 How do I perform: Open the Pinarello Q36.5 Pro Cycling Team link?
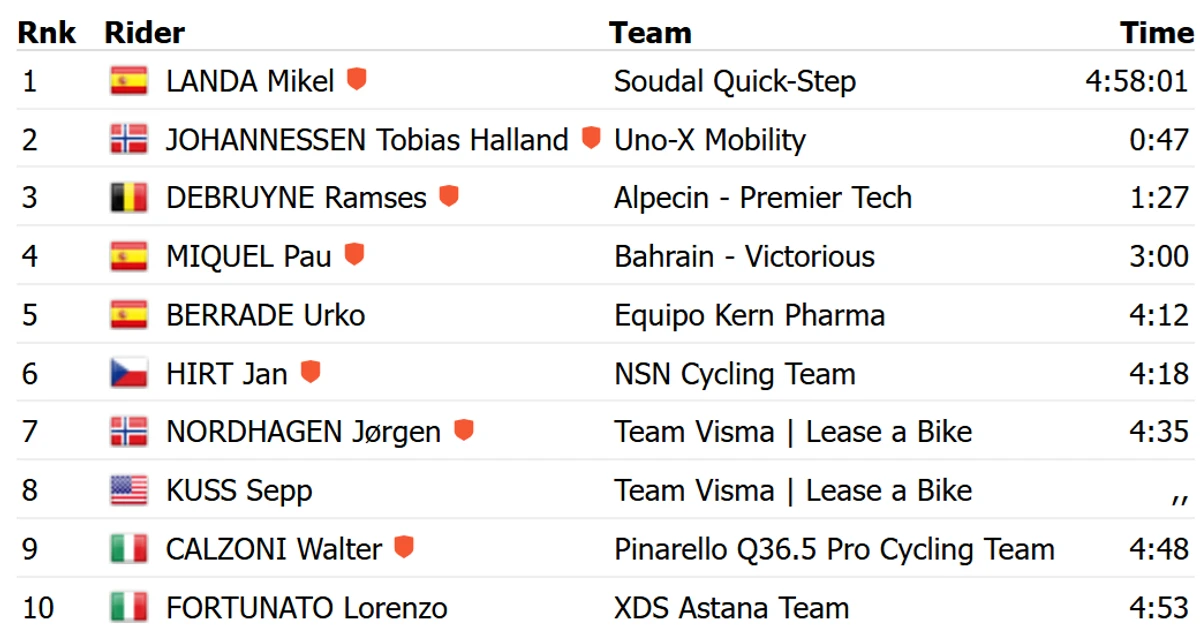click(x=834, y=550)
